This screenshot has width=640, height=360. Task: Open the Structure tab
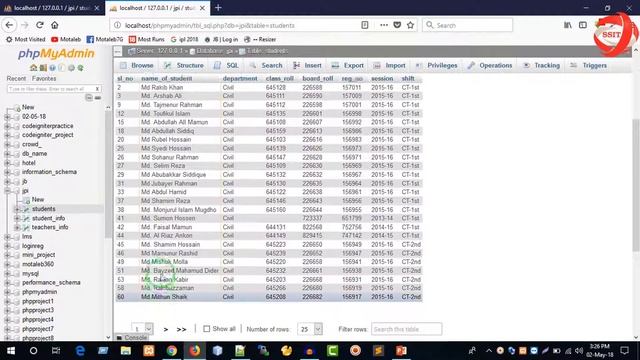(x=184, y=65)
